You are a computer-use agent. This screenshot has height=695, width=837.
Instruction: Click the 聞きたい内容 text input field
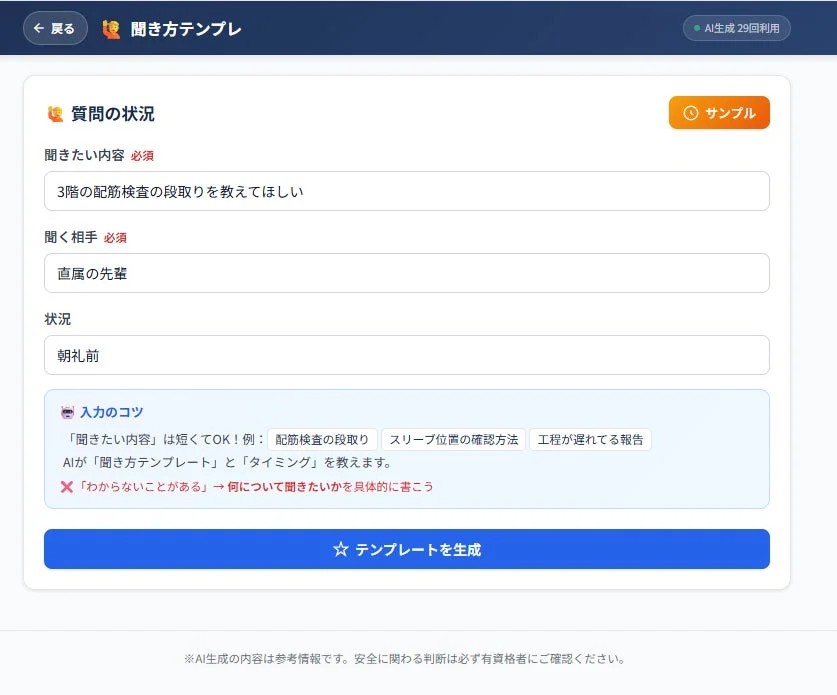click(405, 192)
